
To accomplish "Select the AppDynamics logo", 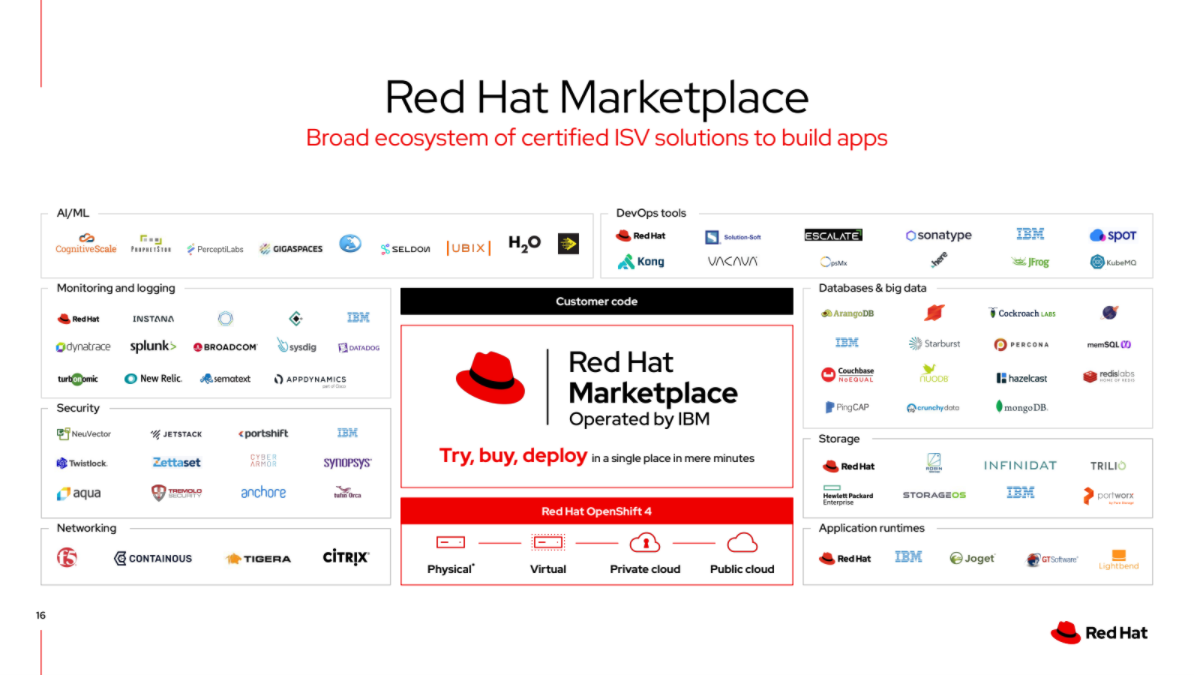I will [310, 379].
